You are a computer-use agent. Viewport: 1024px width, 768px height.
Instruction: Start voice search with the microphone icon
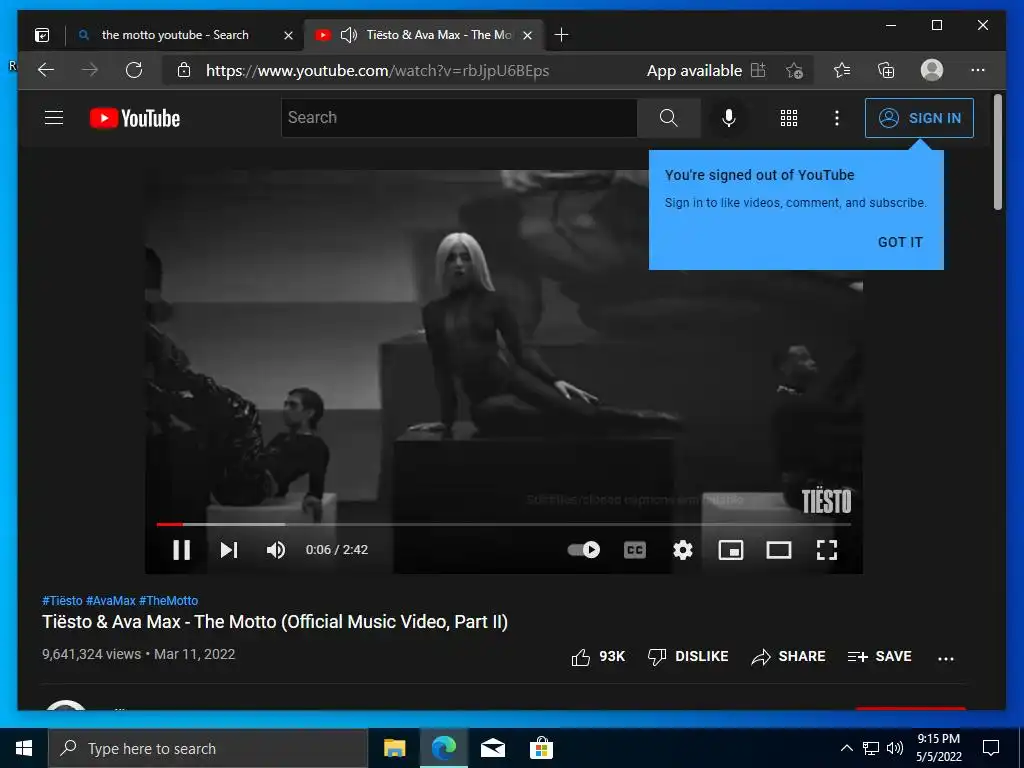[729, 118]
